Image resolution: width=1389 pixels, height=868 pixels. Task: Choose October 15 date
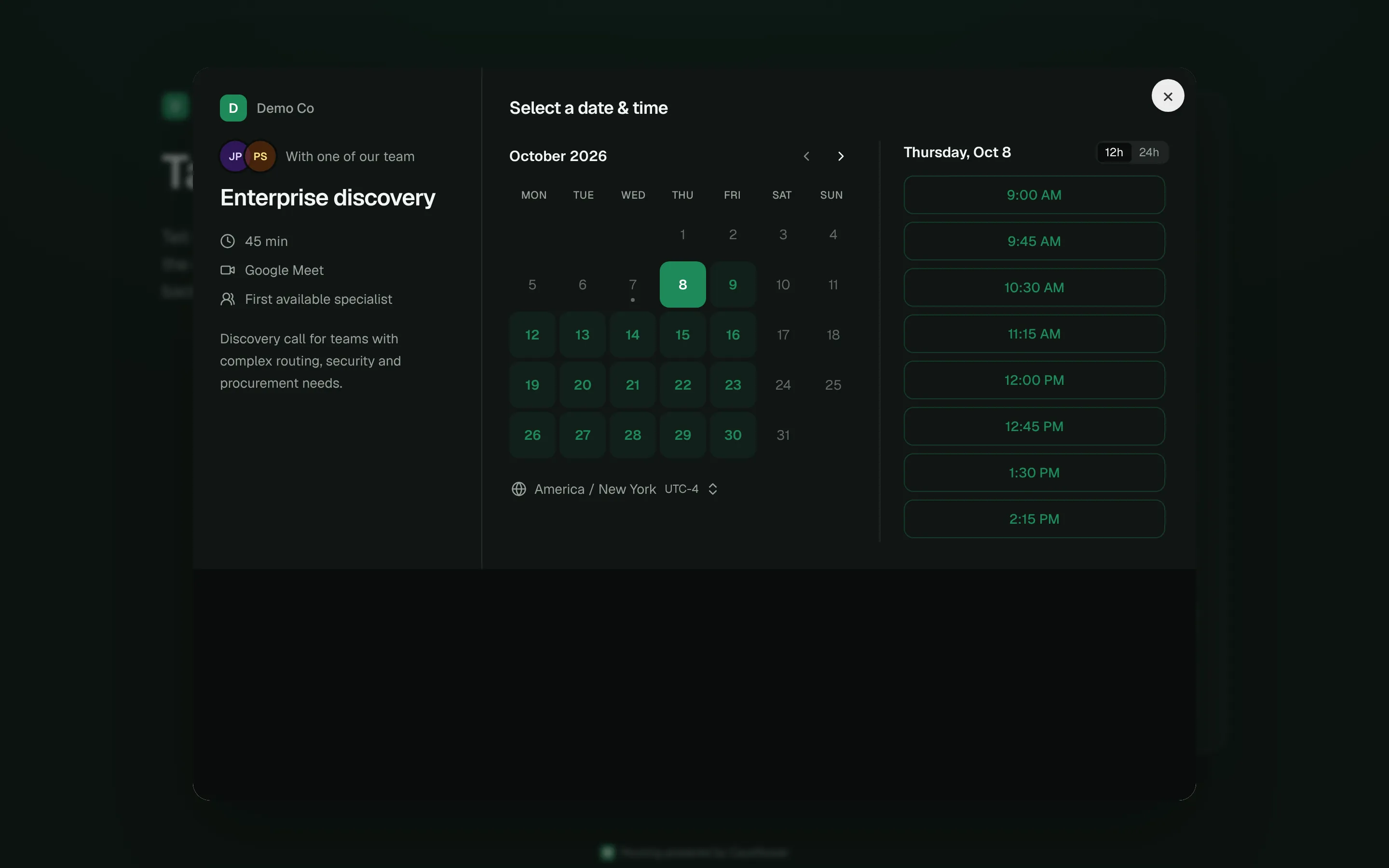[682, 335]
